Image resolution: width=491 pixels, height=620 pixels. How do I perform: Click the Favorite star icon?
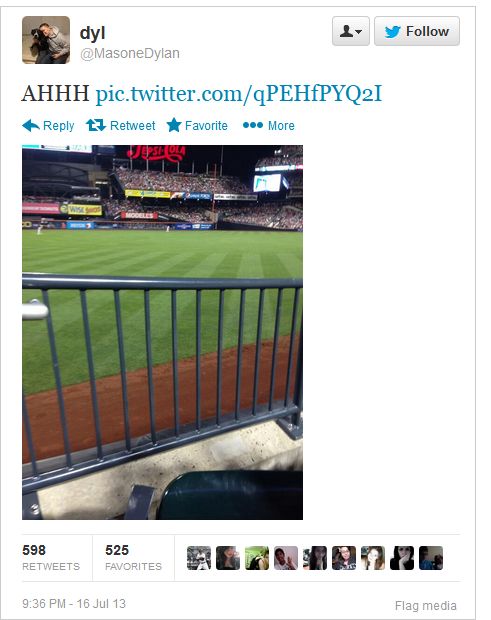(x=174, y=125)
